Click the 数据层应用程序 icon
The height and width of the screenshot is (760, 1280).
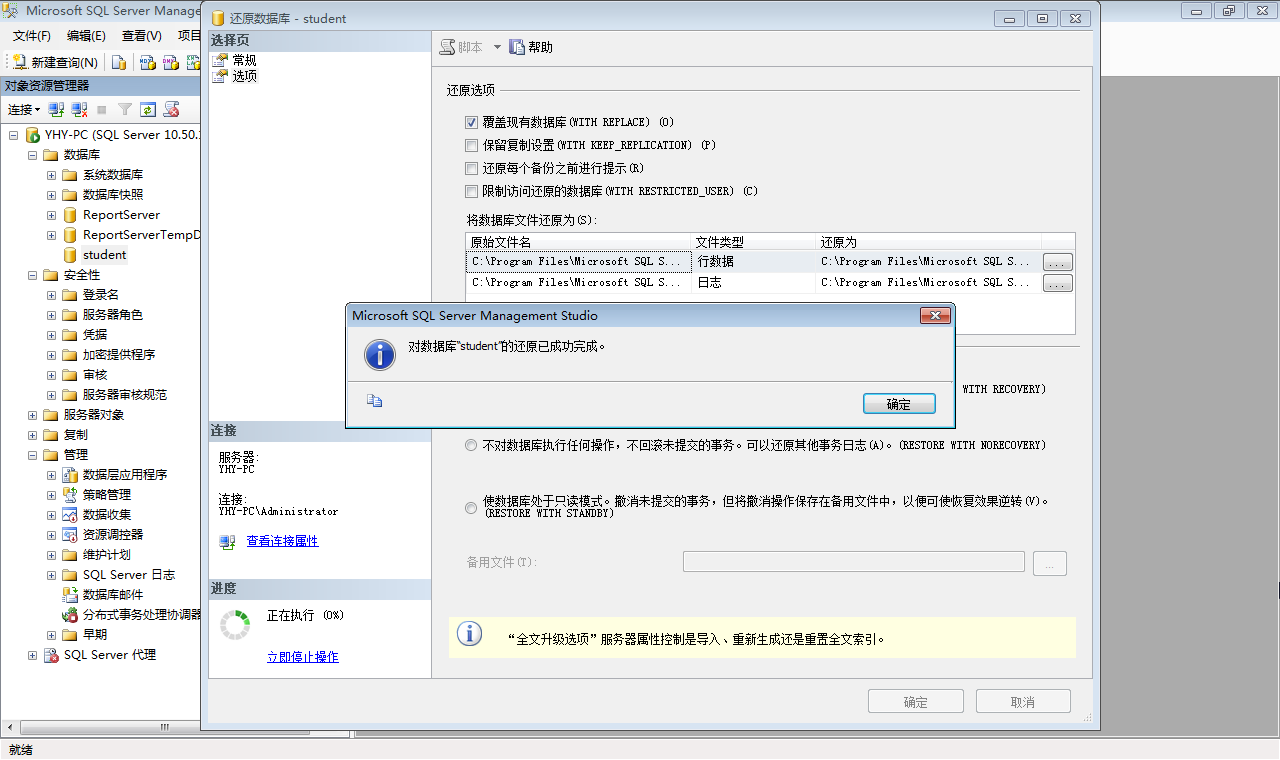tap(70, 475)
